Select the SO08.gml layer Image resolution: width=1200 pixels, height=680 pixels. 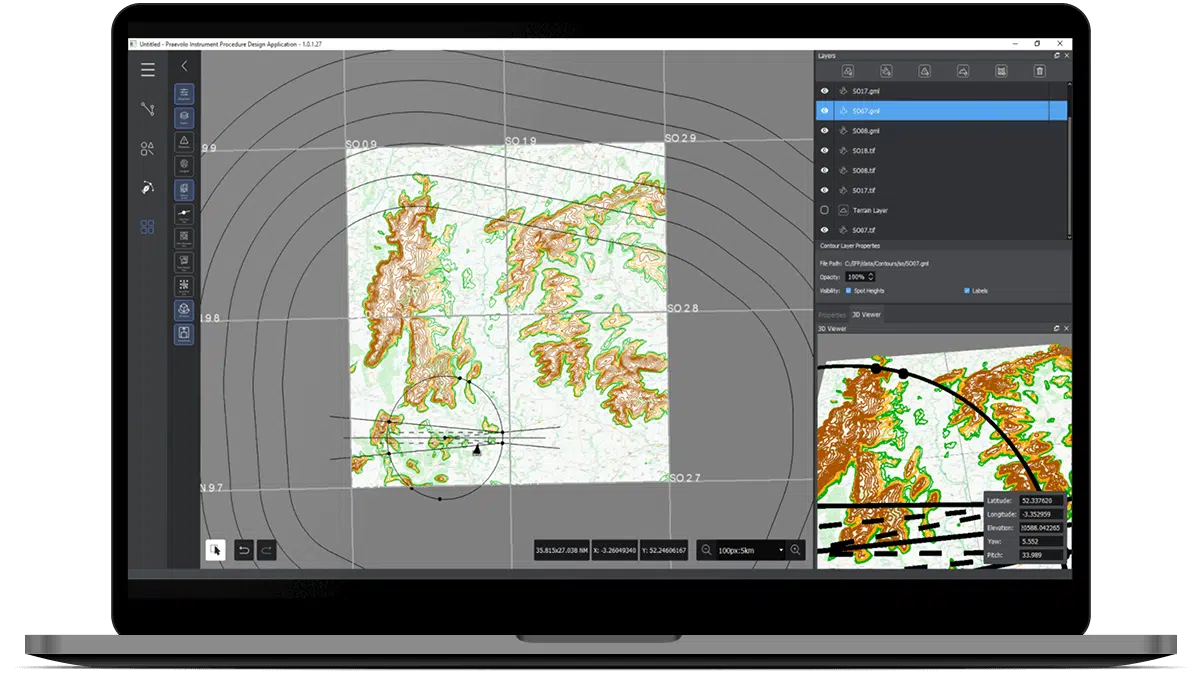click(860, 131)
